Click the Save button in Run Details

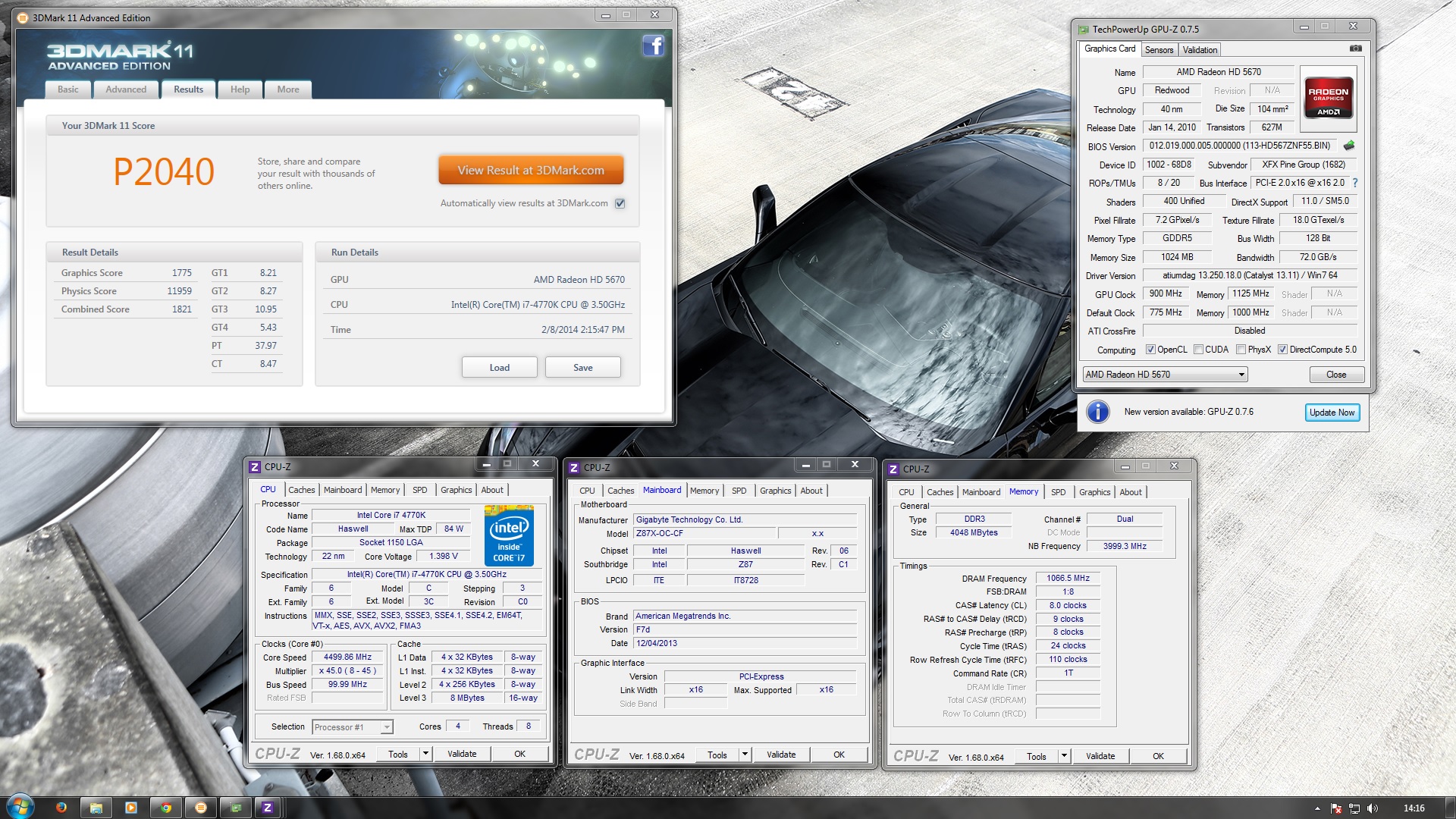[582, 368]
